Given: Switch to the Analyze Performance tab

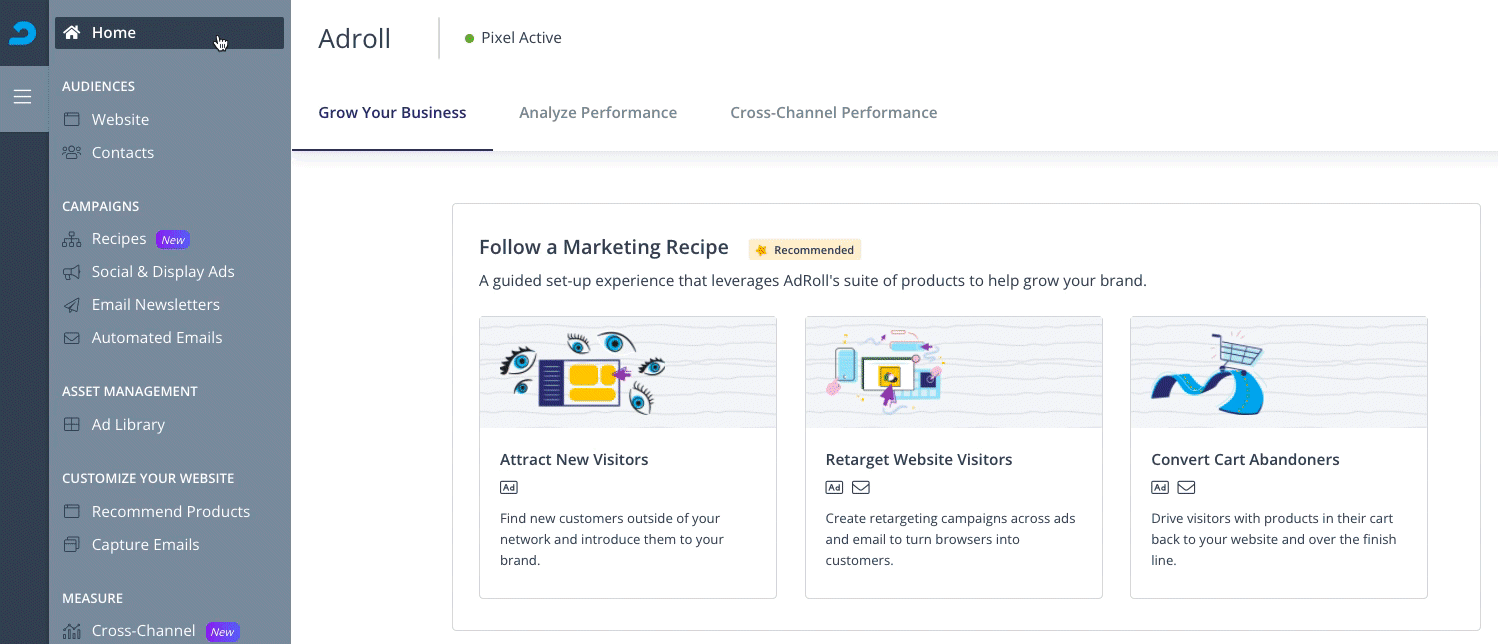Looking at the screenshot, I should pos(598,112).
